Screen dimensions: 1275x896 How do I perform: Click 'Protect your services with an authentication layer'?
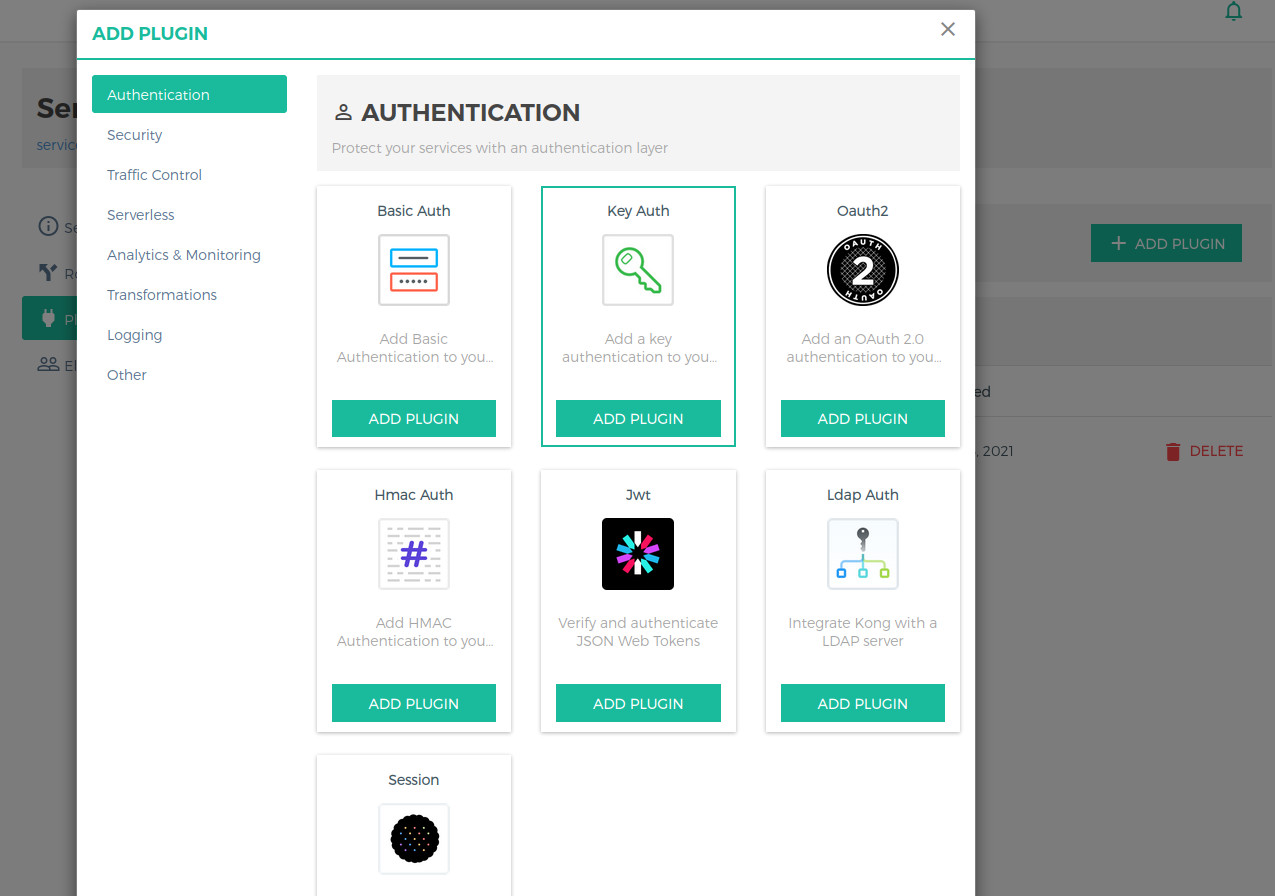500,148
